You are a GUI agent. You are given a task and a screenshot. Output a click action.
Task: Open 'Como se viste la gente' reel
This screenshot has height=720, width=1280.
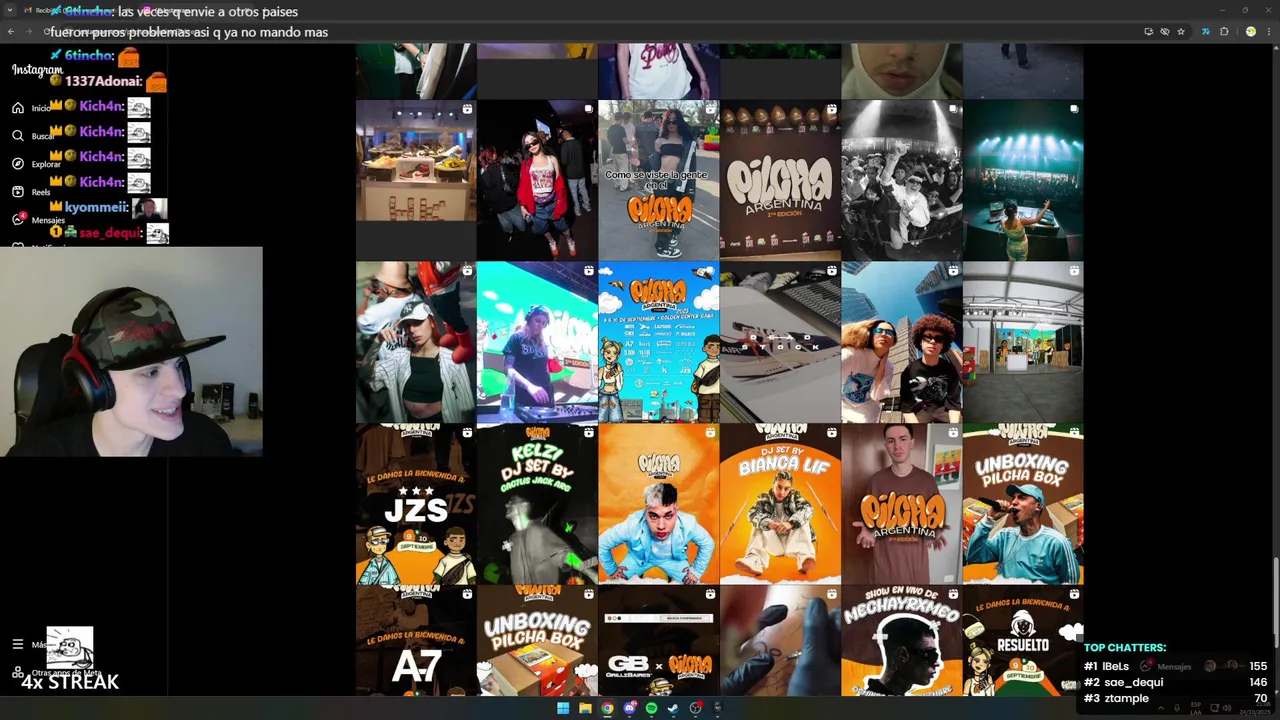(658, 180)
